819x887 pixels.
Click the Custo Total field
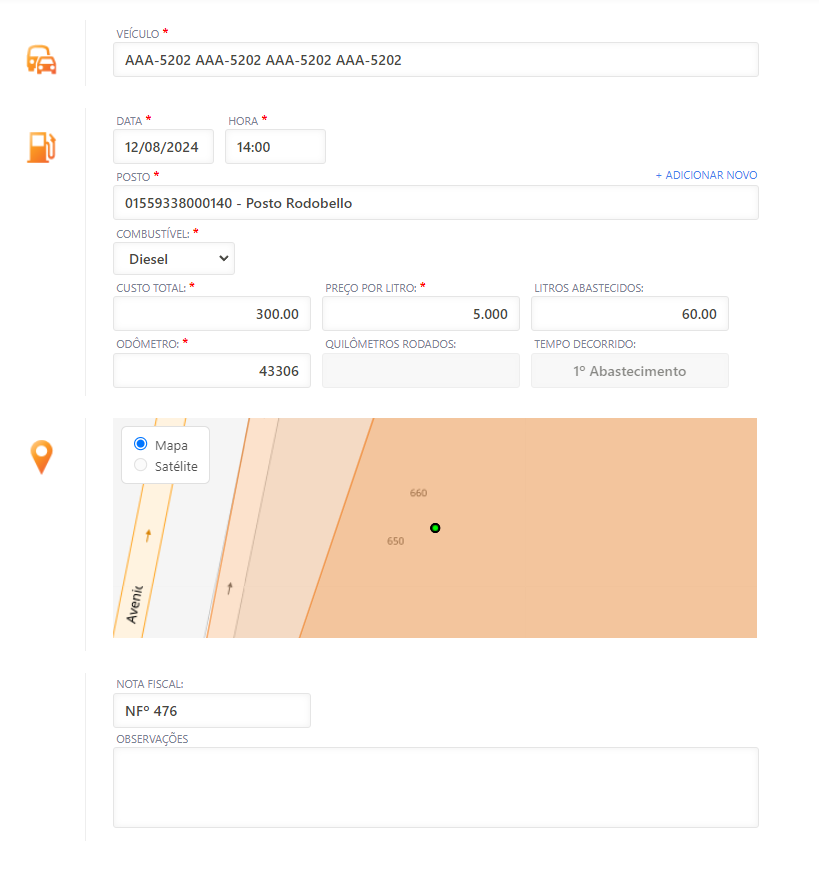(x=212, y=314)
